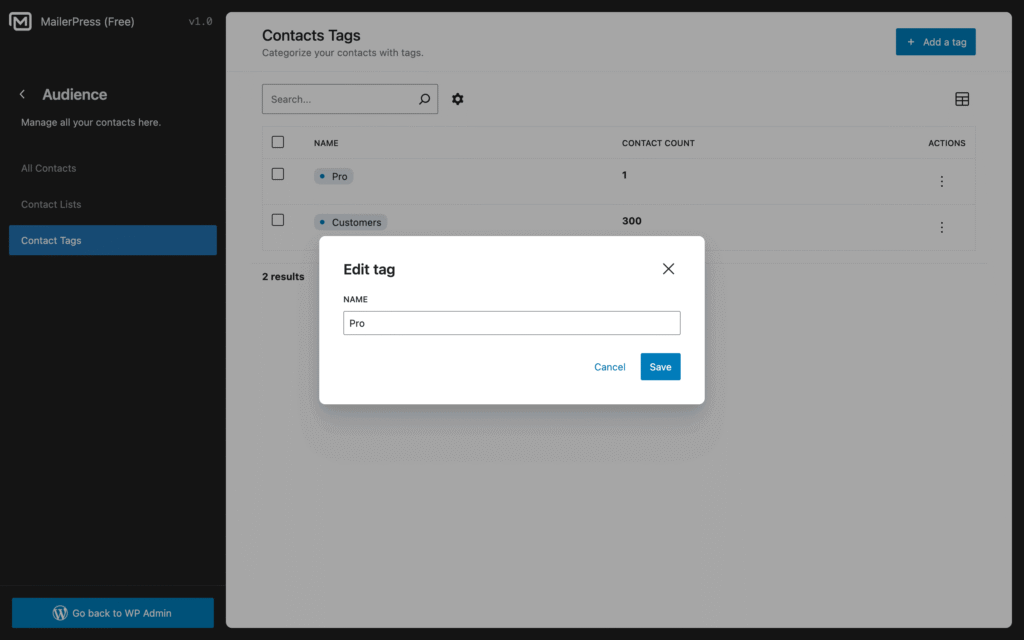Check the checkbox beside the Customers tag
The height and width of the screenshot is (640, 1024).
click(x=277, y=220)
